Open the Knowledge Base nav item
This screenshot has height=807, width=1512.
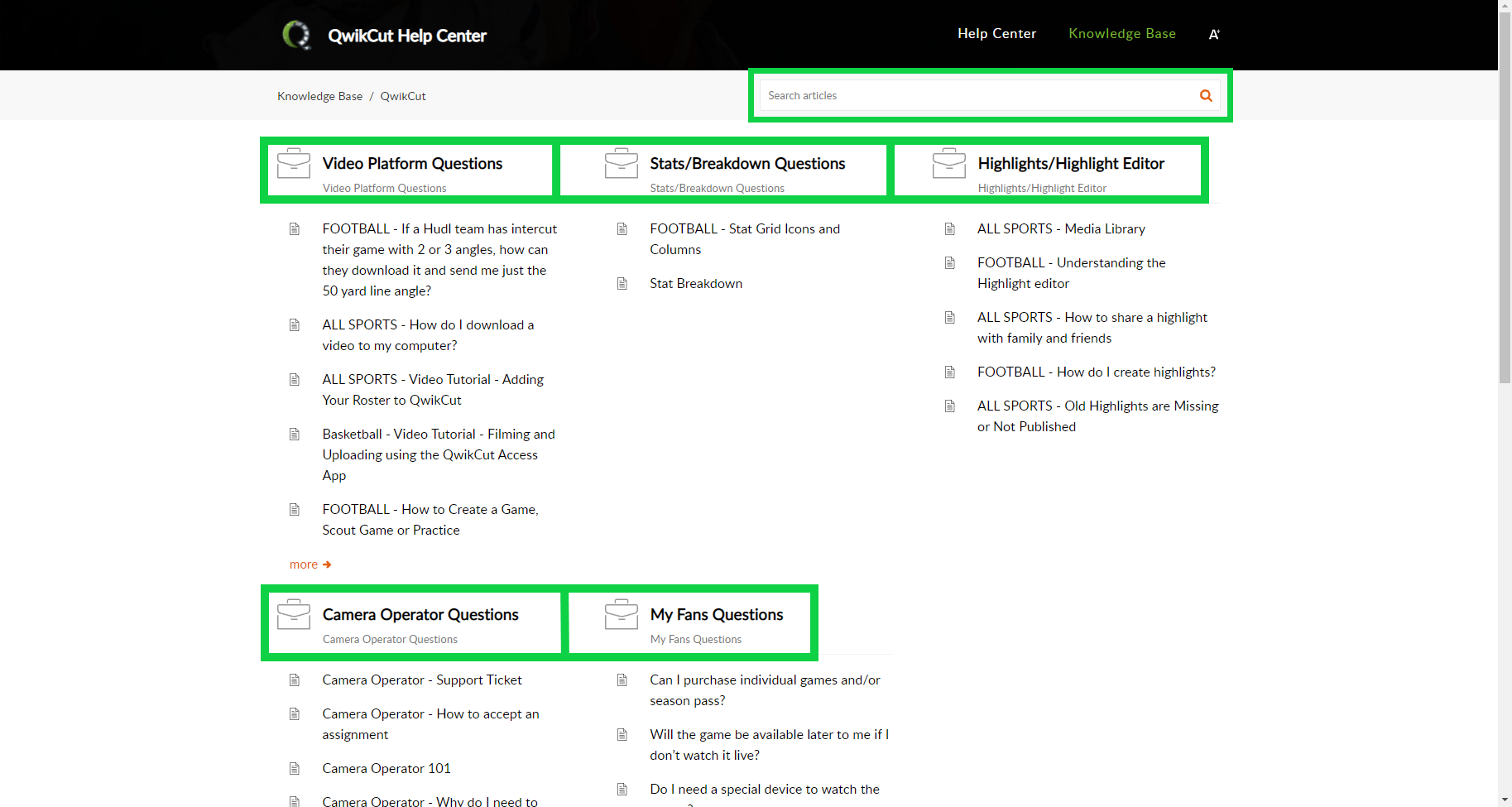(x=1122, y=34)
